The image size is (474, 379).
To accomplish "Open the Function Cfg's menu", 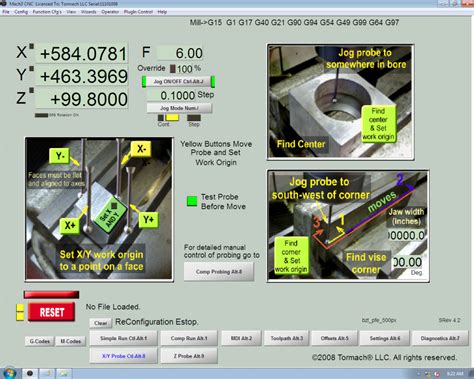I will coord(47,12).
